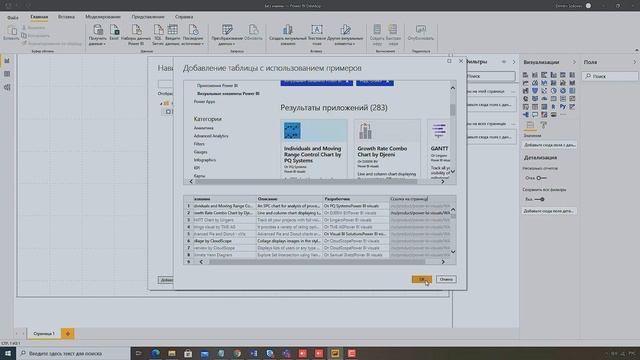
Task: Open the Individuals and Moving Range card
Action: 314,149
